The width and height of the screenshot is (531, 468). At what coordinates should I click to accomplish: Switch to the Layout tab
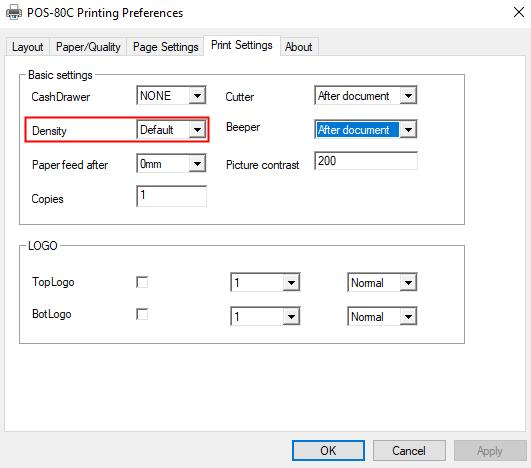[27, 47]
